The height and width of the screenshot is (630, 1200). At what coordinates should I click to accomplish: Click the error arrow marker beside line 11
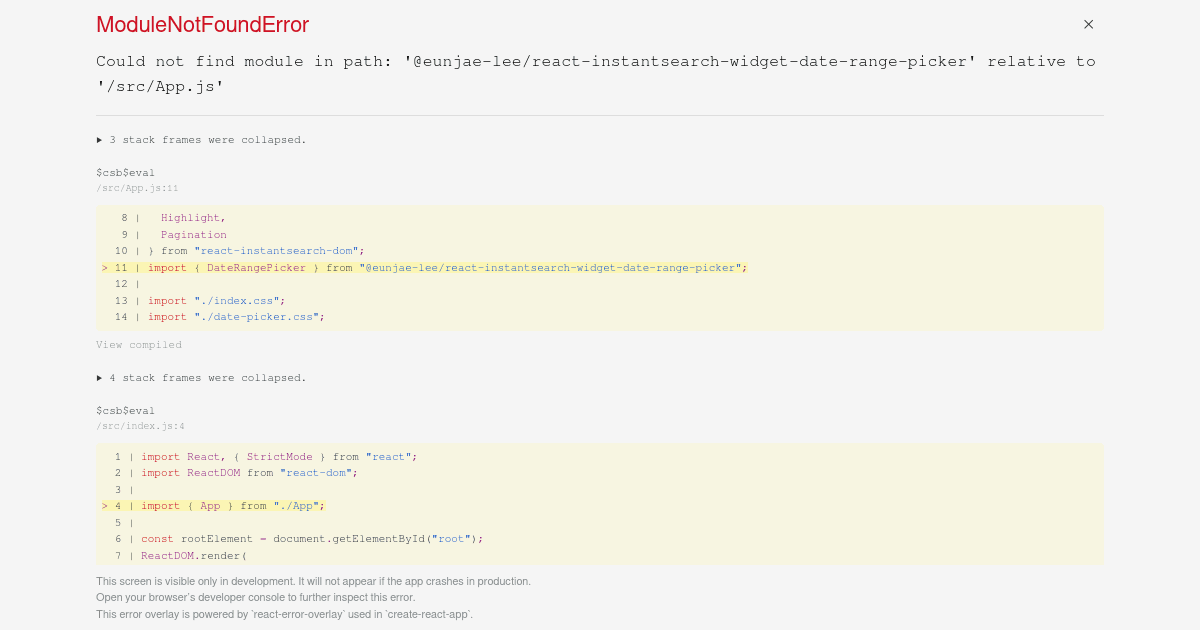104,267
